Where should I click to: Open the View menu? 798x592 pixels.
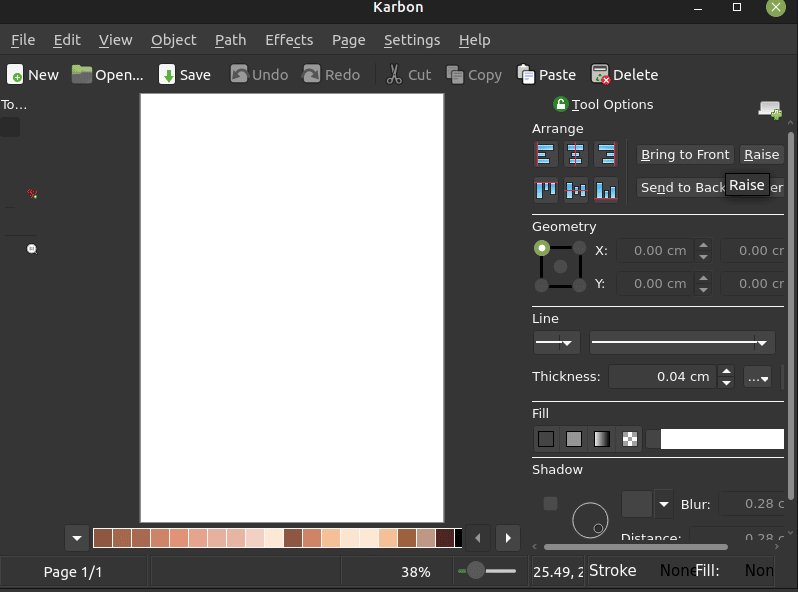tap(116, 40)
